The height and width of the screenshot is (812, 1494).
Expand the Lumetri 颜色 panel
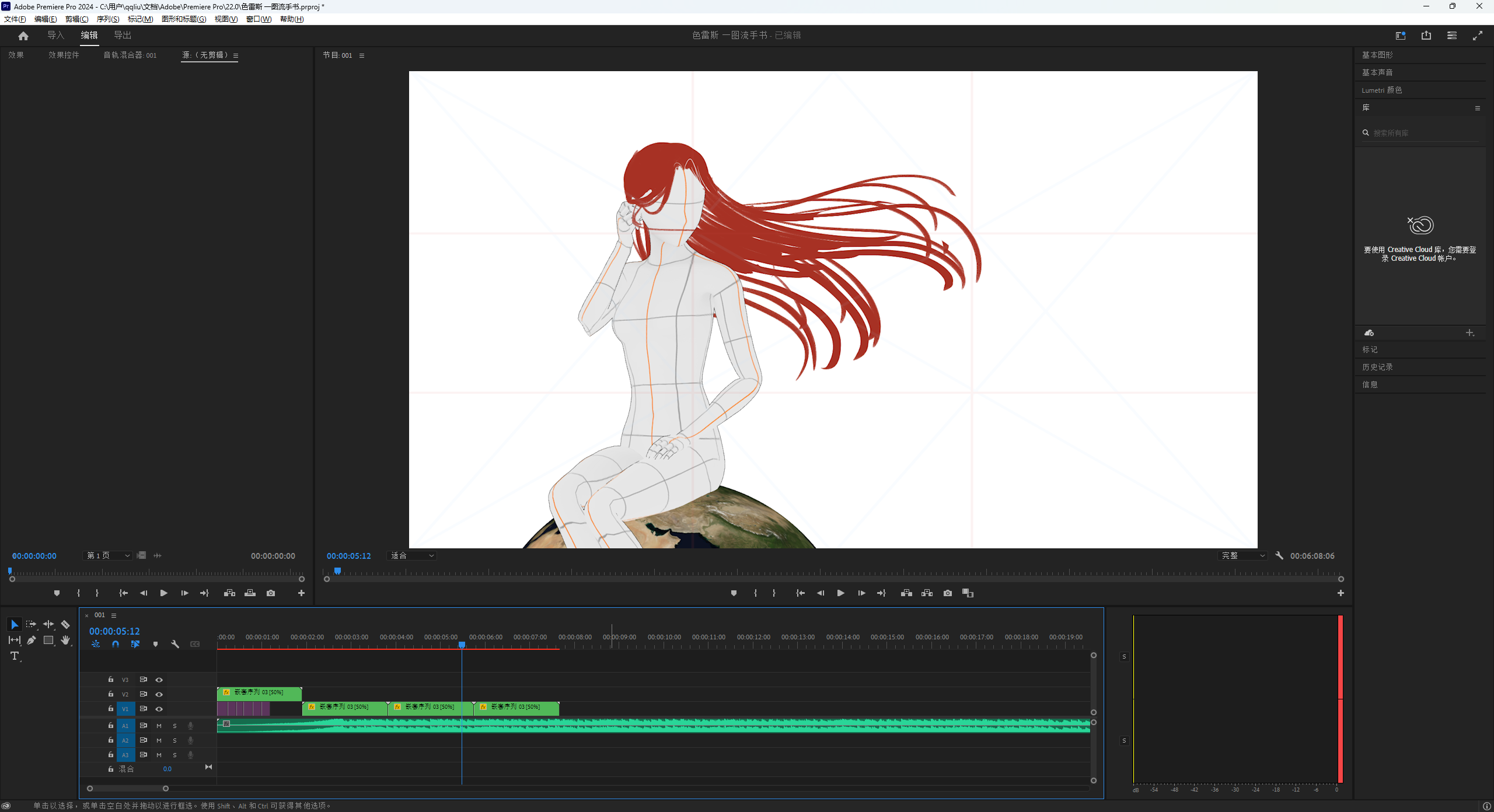[1381, 90]
